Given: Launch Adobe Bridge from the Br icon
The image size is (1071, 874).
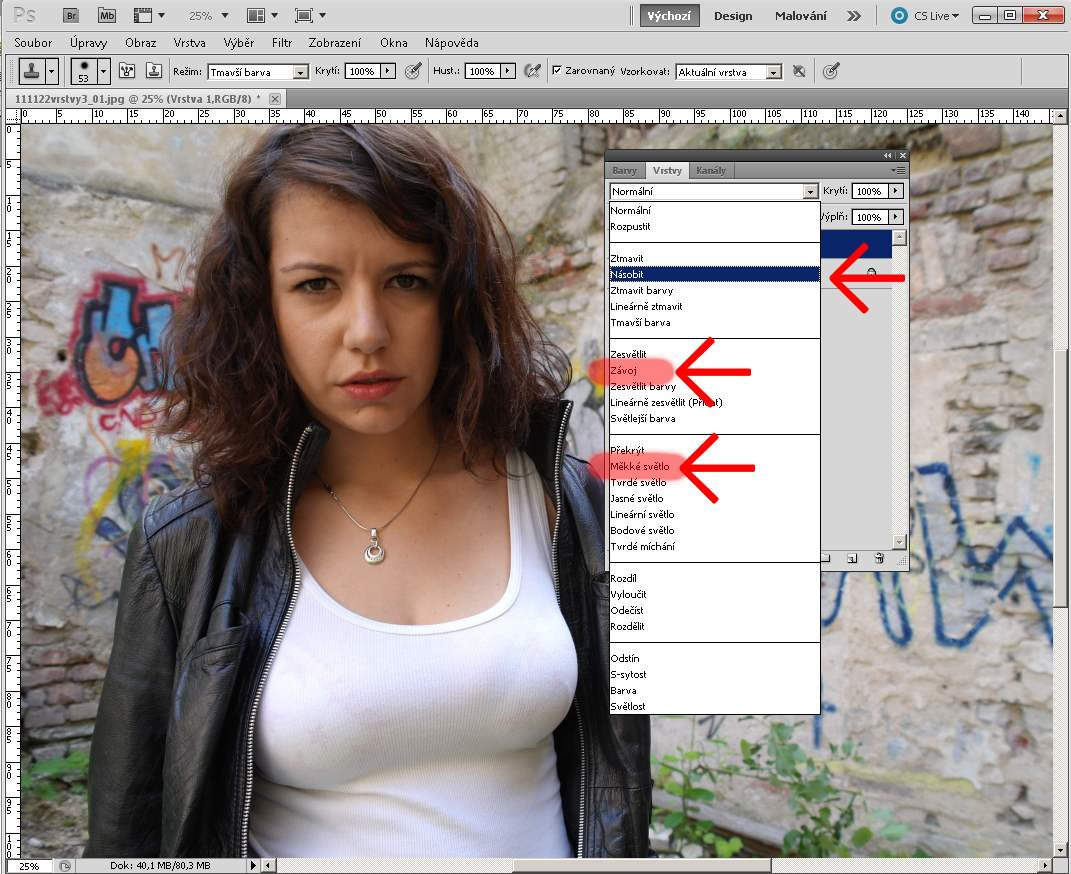Looking at the screenshot, I should (71, 15).
